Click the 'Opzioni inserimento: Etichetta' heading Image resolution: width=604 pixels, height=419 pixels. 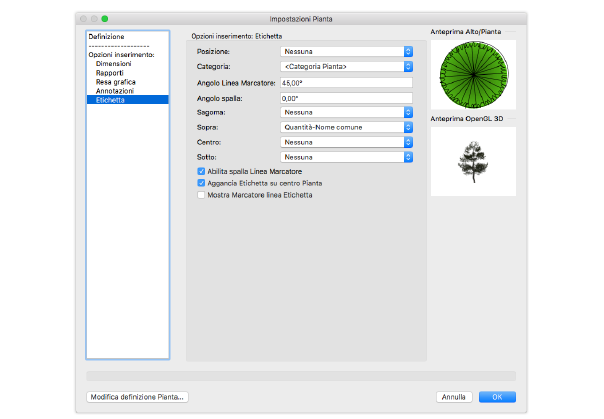pyautogui.click(x=237, y=36)
